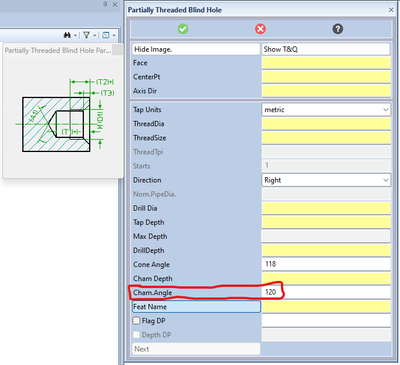Close the diagram preview popup
Screen dimensions: 400x365
[x=117, y=50]
